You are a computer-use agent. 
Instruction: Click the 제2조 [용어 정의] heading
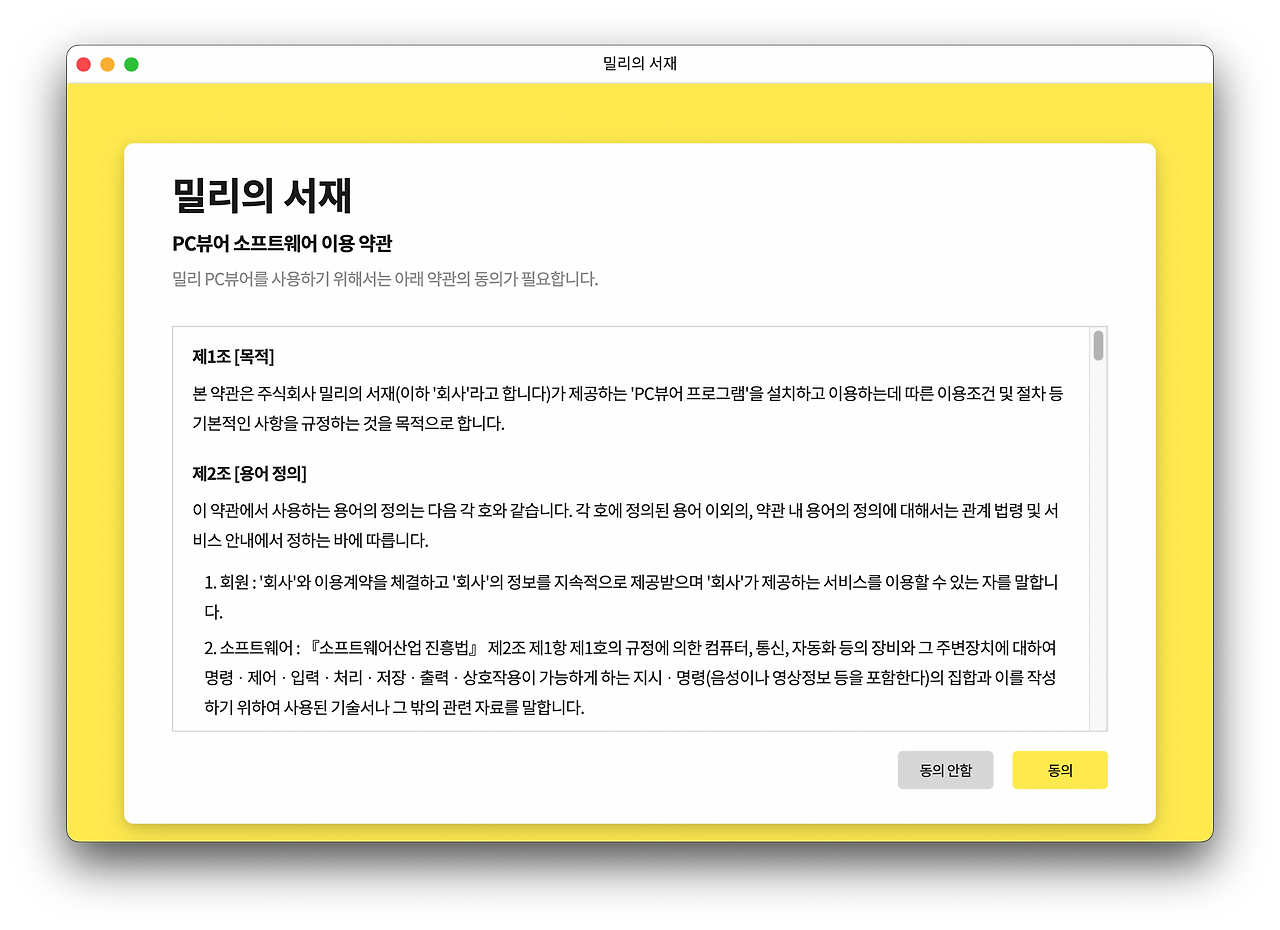pyautogui.click(x=249, y=473)
